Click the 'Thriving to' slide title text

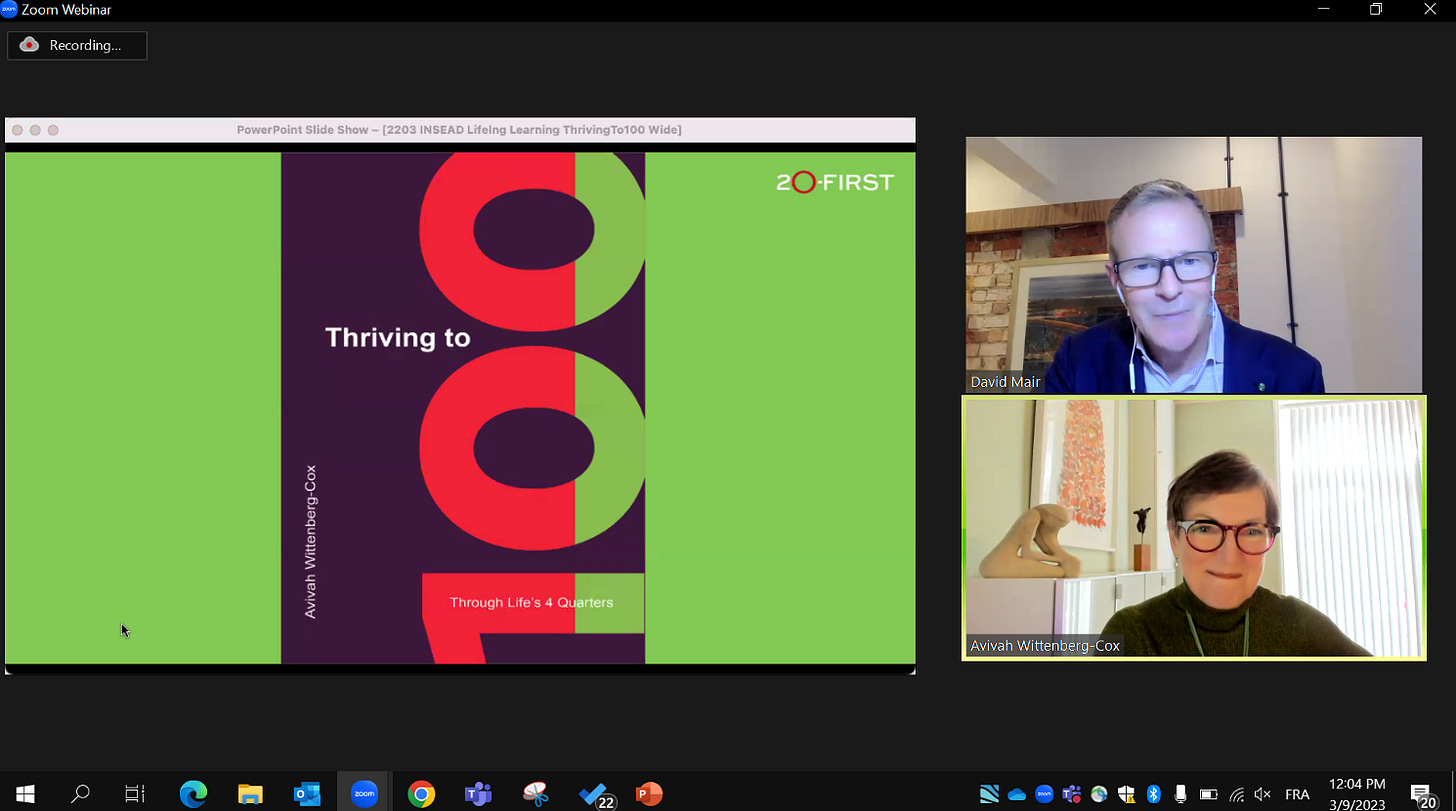pyautogui.click(x=398, y=338)
